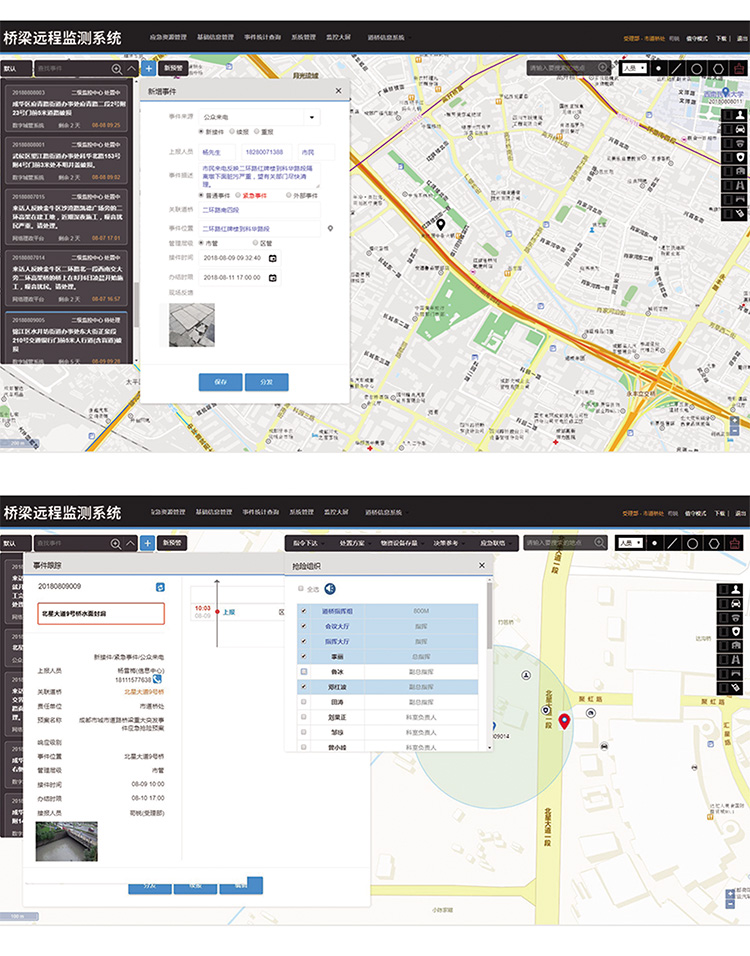The width and height of the screenshot is (750, 956).
Task: Click the black location marker on the map
Action: click(x=439, y=224)
